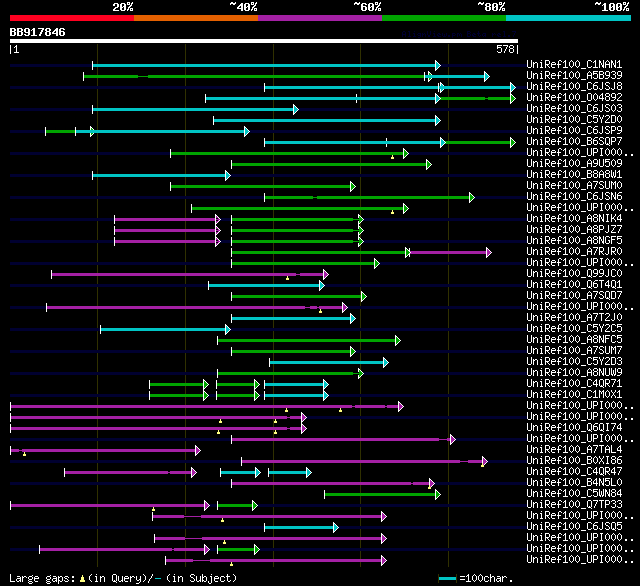Click the cyan alignment bar for C6JSQ5

tap(302, 528)
